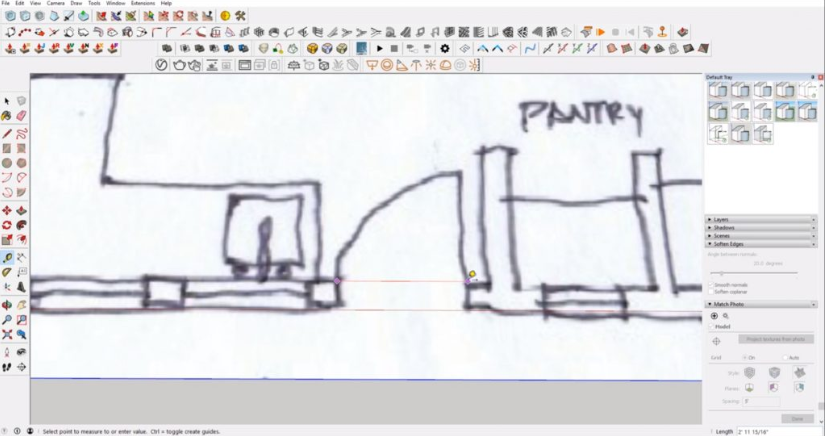Click the Default Tray vertical scrollbar
This screenshot has height=436, width=825.
pyautogui.click(x=821, y=252)
